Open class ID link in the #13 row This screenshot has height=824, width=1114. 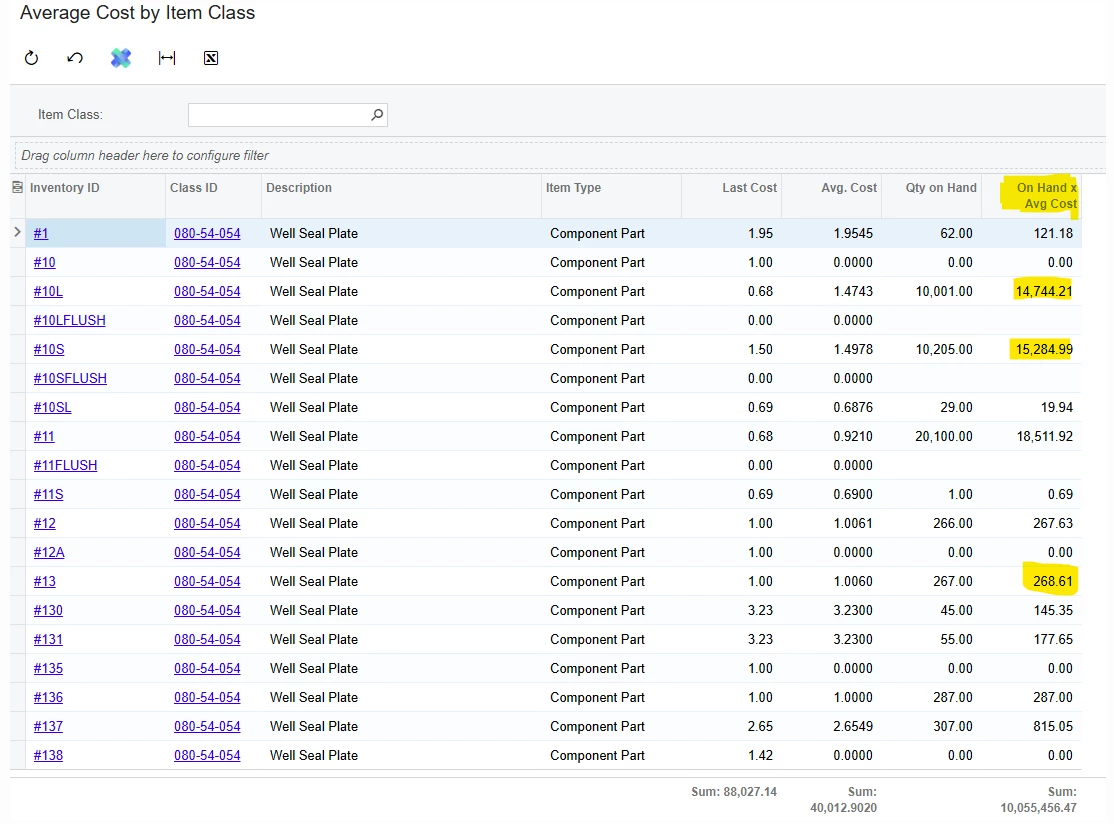207,581
